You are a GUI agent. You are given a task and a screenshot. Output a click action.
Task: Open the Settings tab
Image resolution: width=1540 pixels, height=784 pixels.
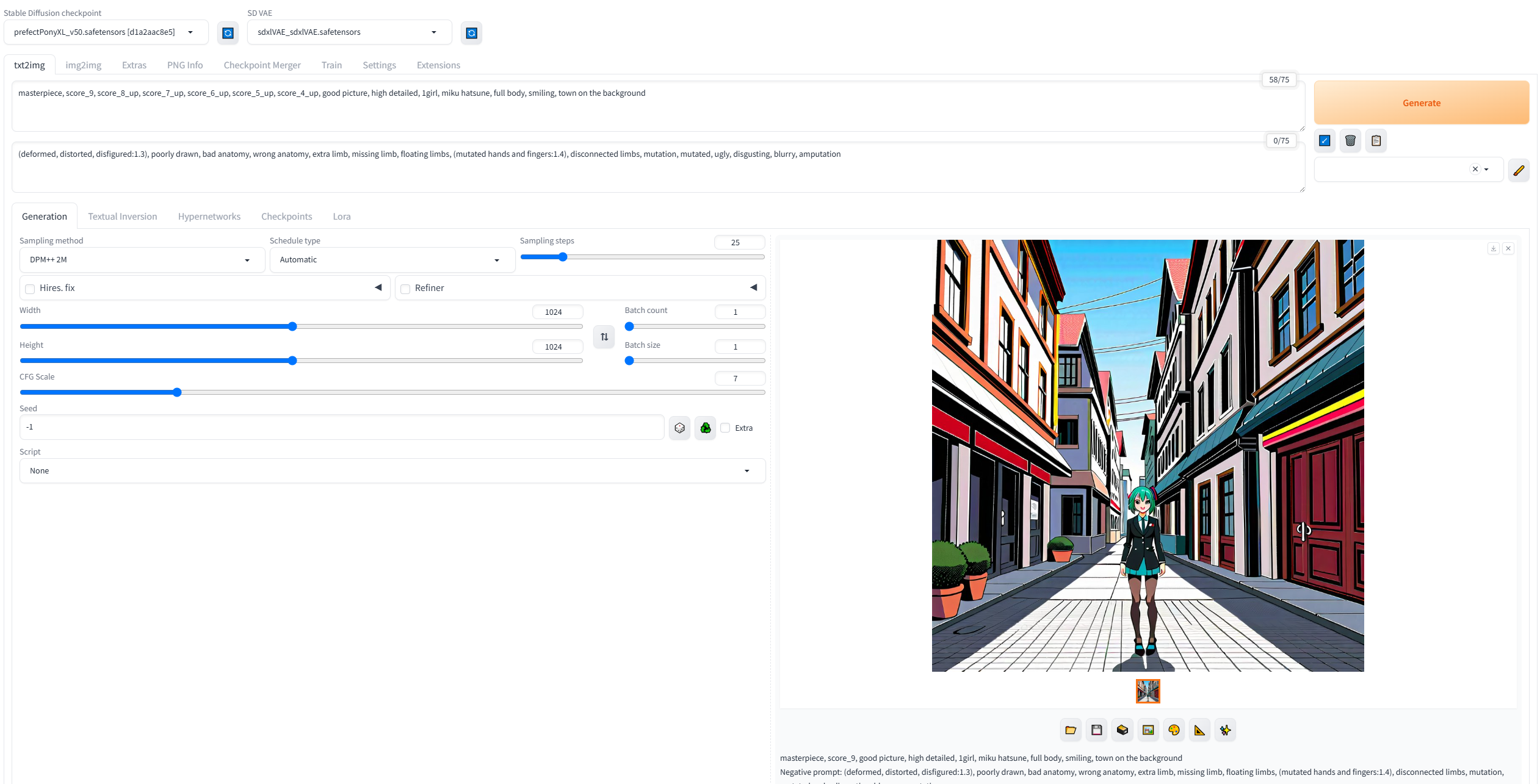point(379,65)
